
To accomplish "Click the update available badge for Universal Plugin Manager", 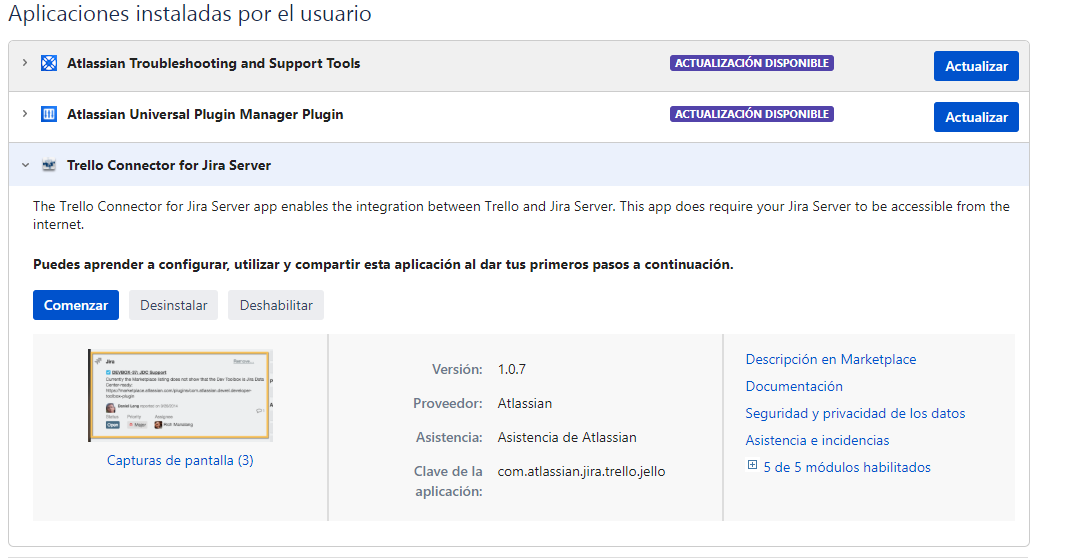I will click(x=751, y=114).
